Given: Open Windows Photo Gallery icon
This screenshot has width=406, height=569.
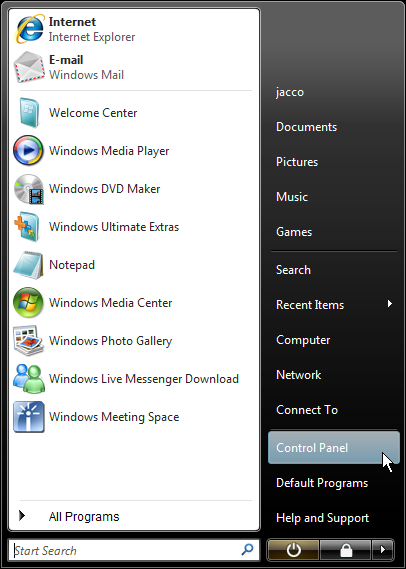Looking at the screenshot, I should click(29, 341).
